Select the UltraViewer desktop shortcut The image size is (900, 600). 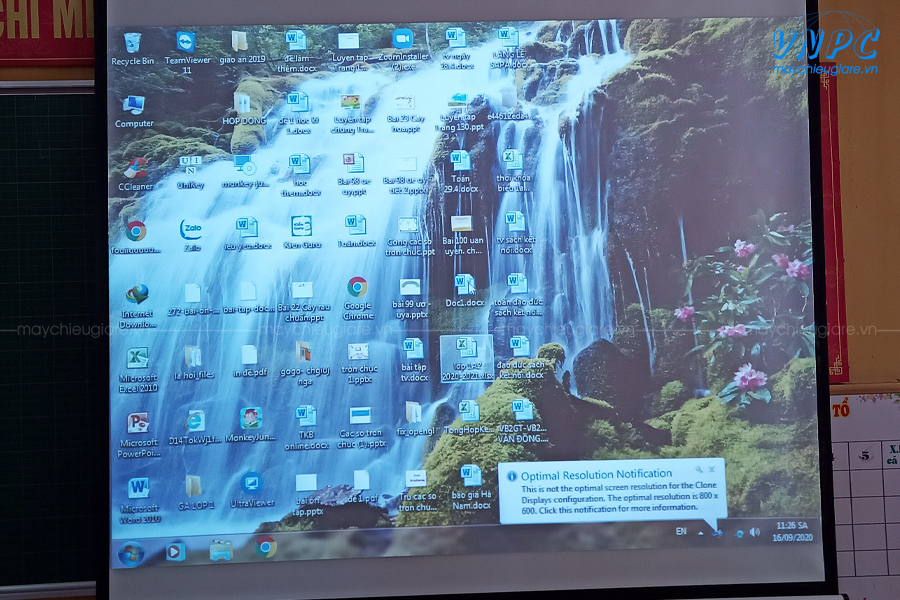252,490
